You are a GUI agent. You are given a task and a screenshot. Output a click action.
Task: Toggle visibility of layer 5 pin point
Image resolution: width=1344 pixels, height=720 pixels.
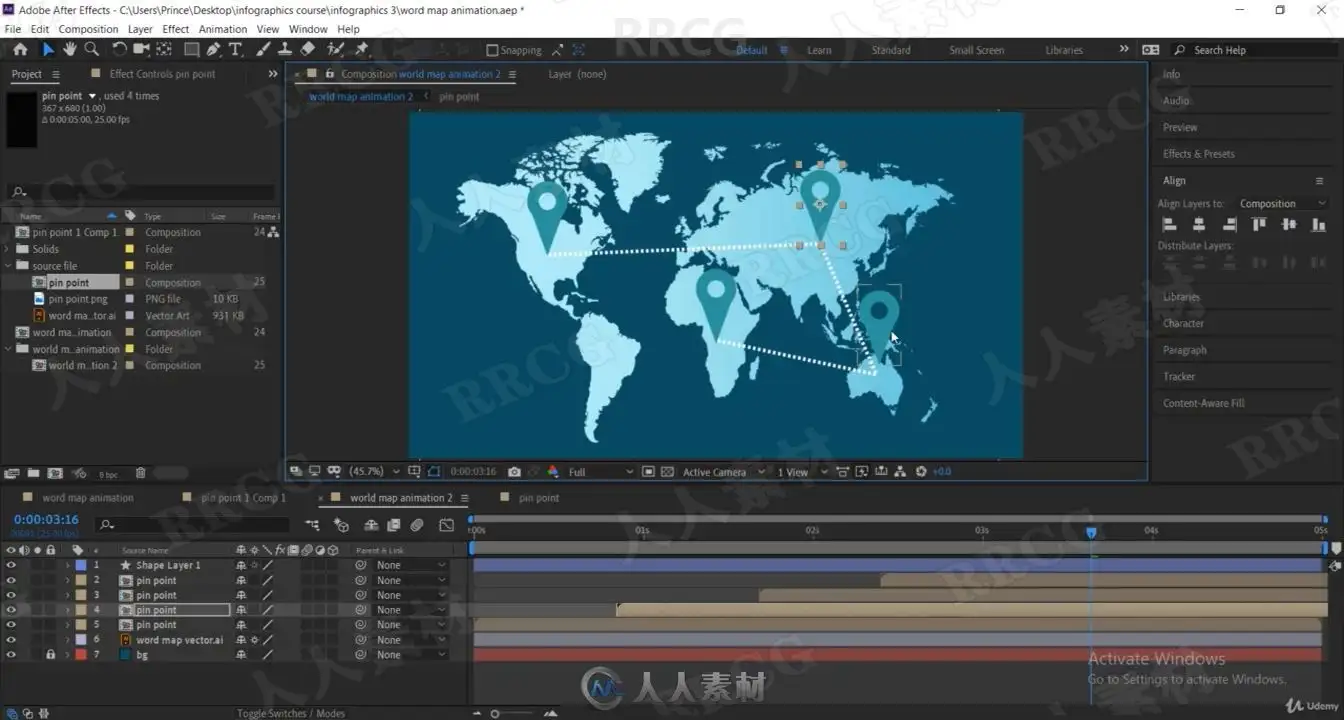pyautogui.click(x=11, y=625)
